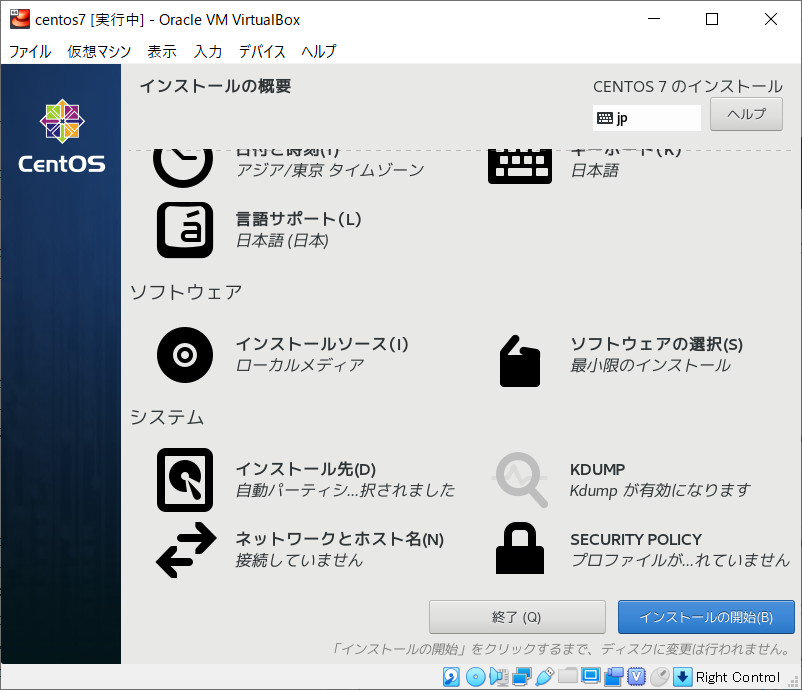Viewport: 802px width, 690px height.
Task: Open Language Support icon
Action: point(185,230)
